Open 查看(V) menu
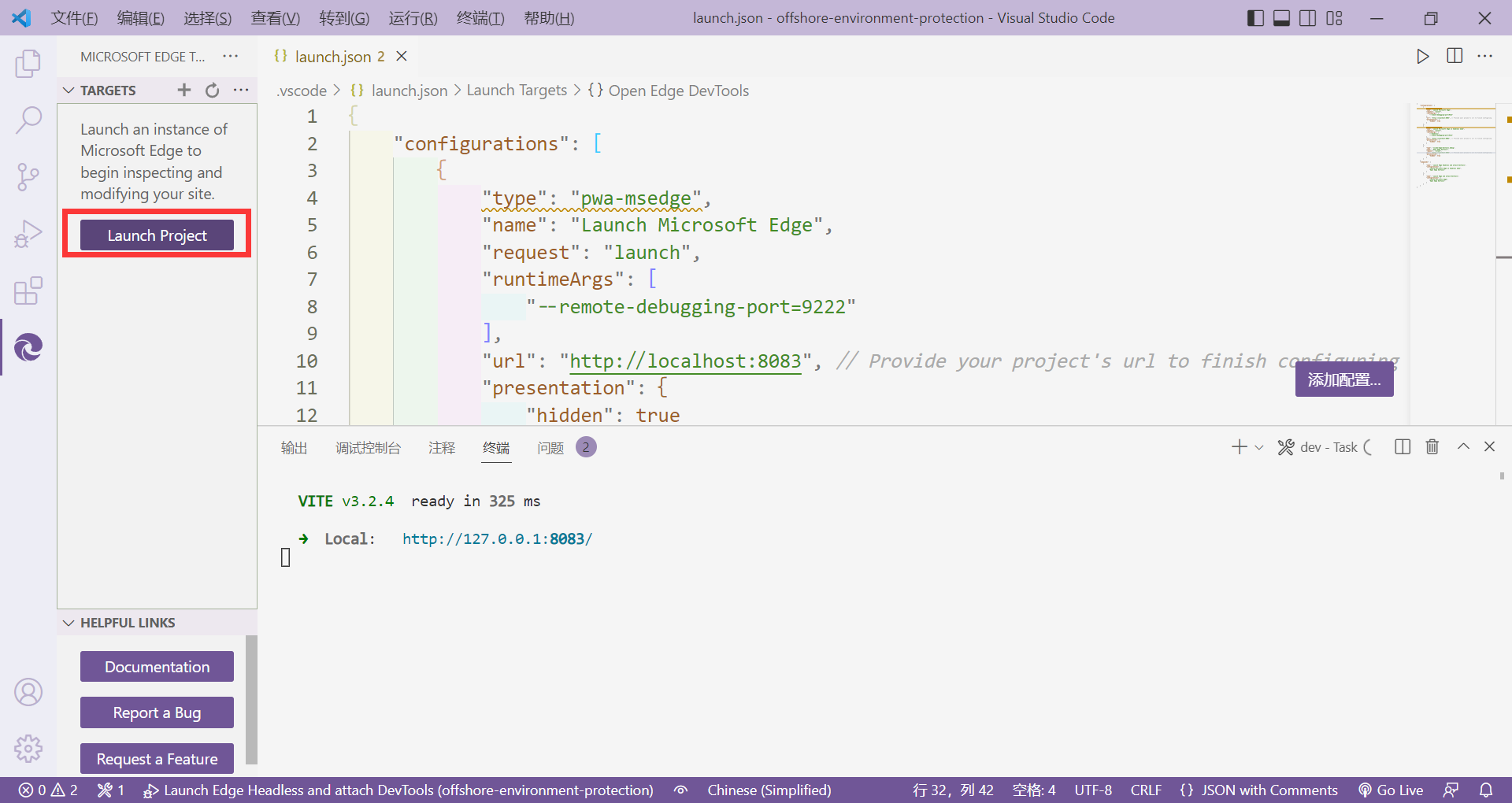Screen dimensions: 1512x803 point(276,17)
